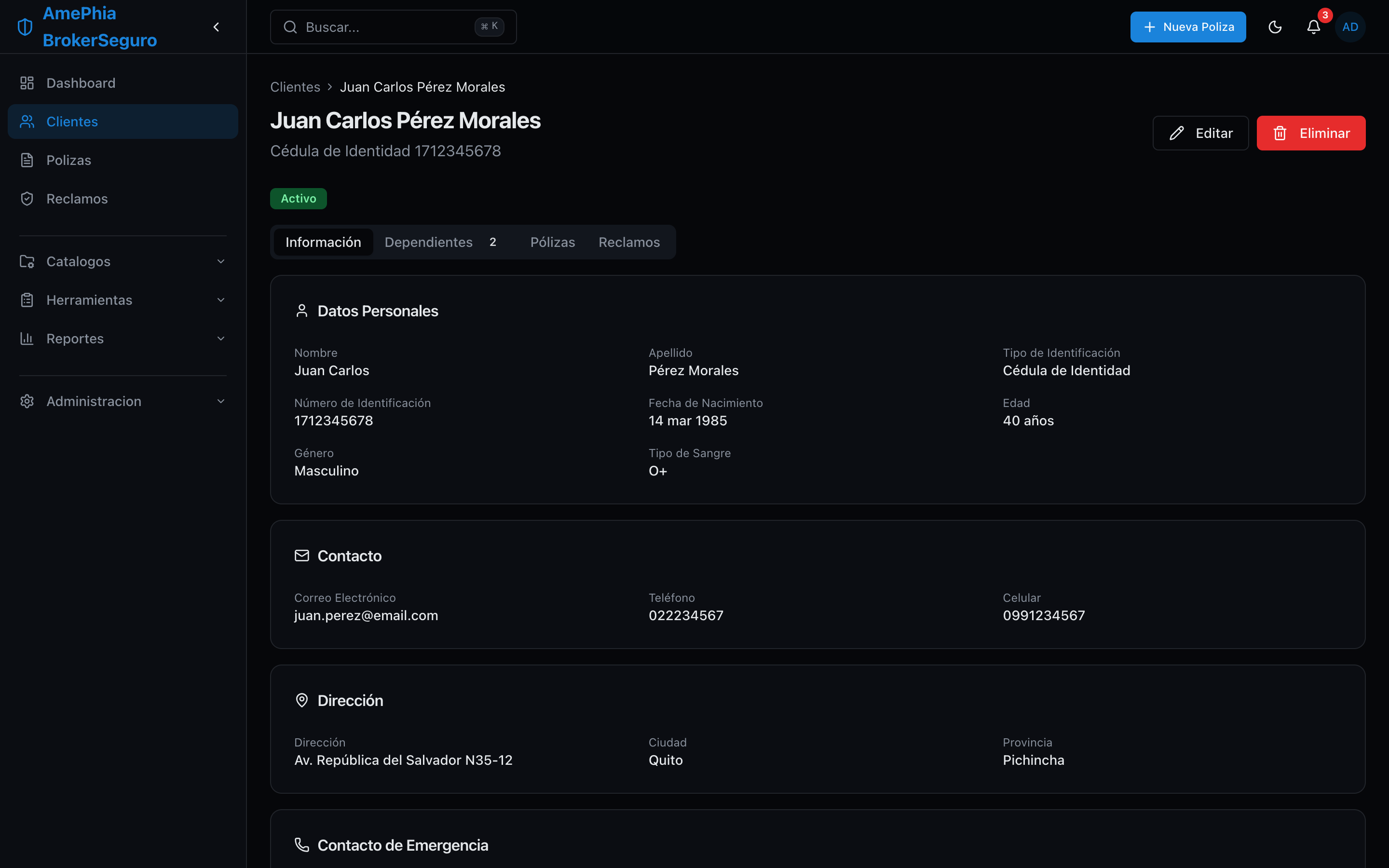Open notifications bell with 3 badge
This screenshot has width=1389, height=868.
pyautogui.click(x=1314, y=27)
